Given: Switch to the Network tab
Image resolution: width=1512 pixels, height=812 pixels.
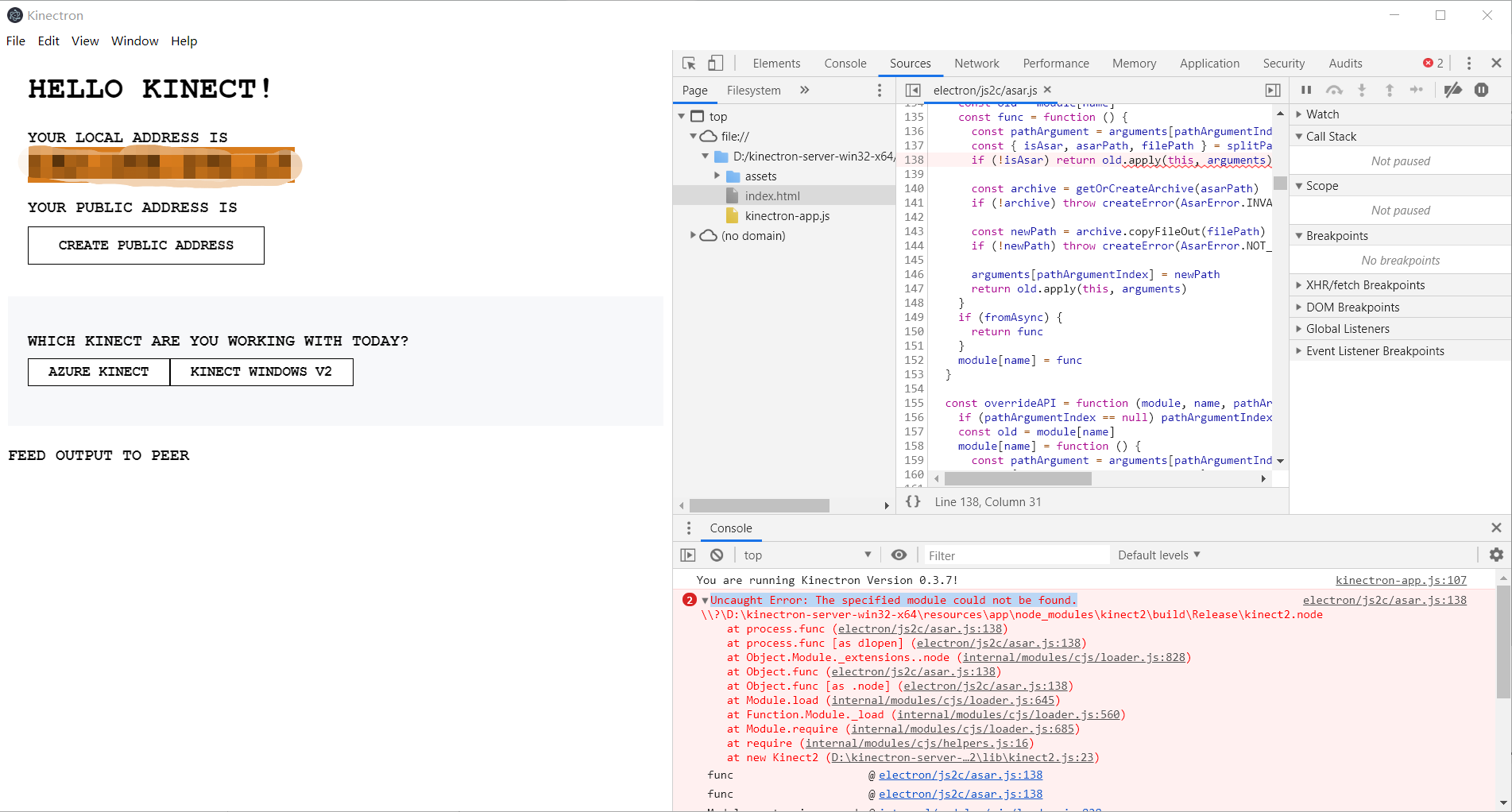Looking at the screenshot, I should pos(976,63).
